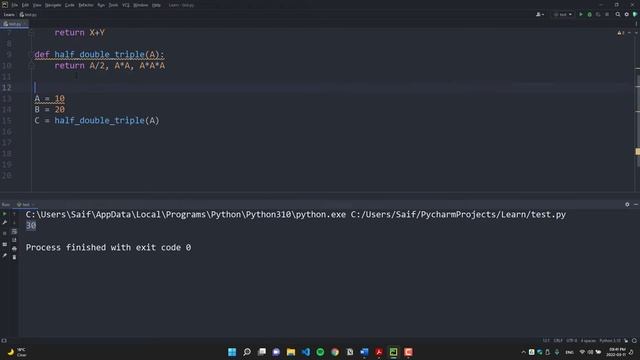Hide the Run tool window

[636, 204]
